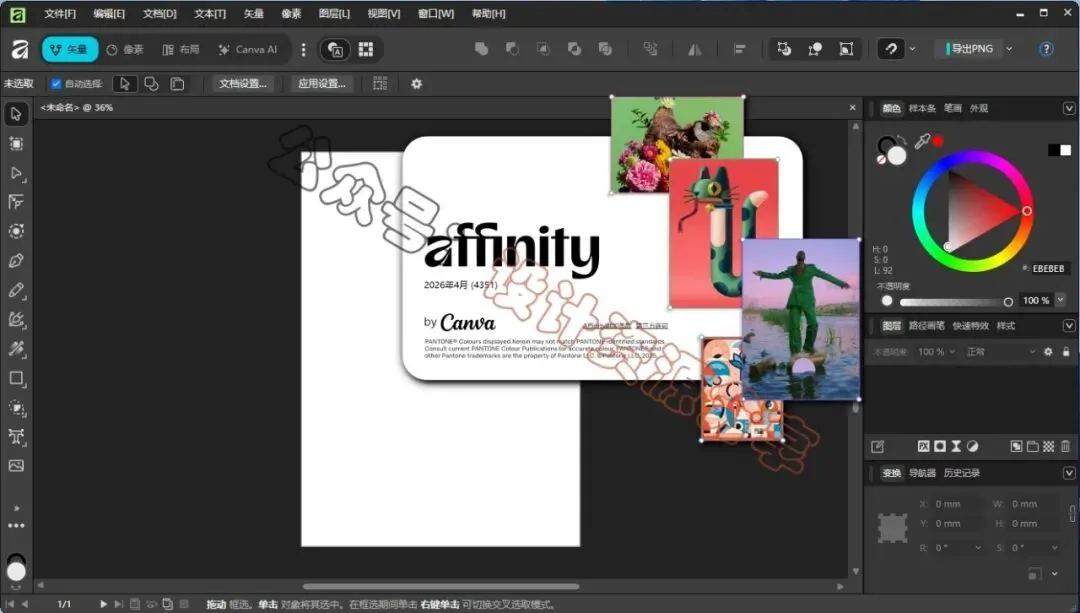Open the more tools ellipsis in left toolbar

tap(16, 526)
